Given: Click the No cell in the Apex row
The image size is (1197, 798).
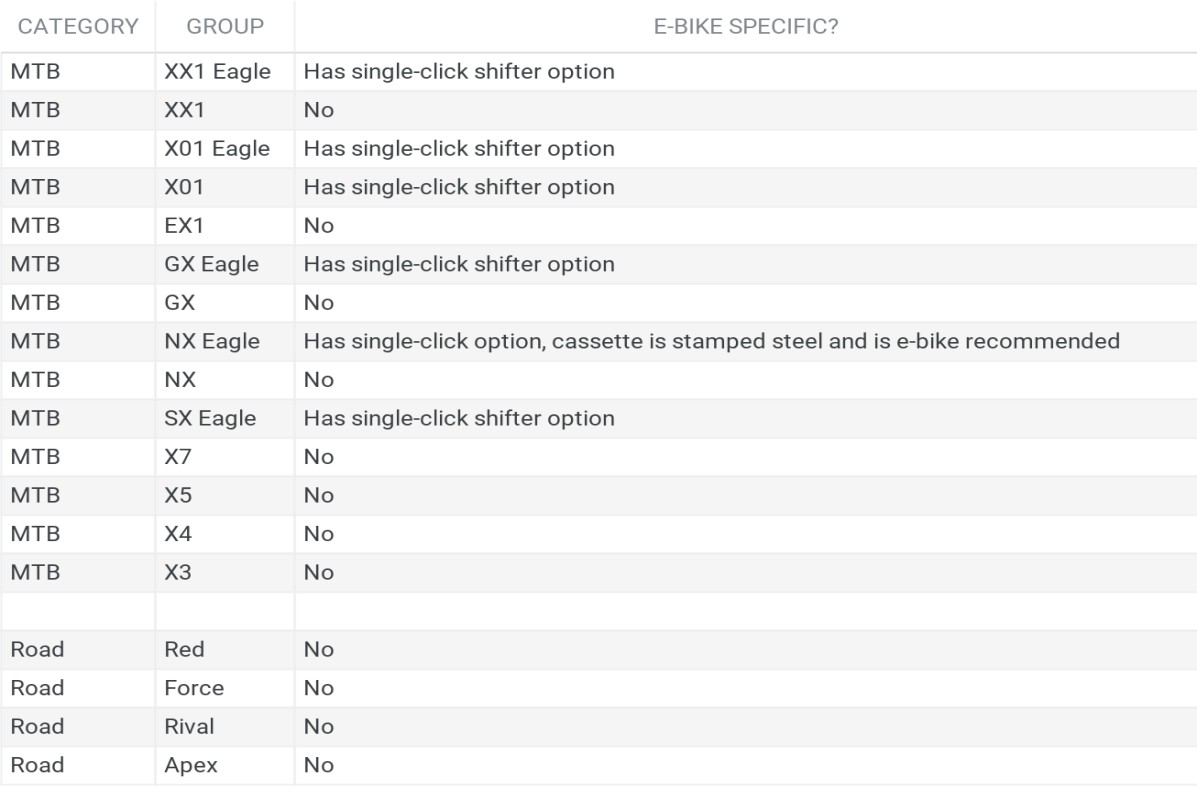Looking at the screenshot, I should click(x=746, y=765).
